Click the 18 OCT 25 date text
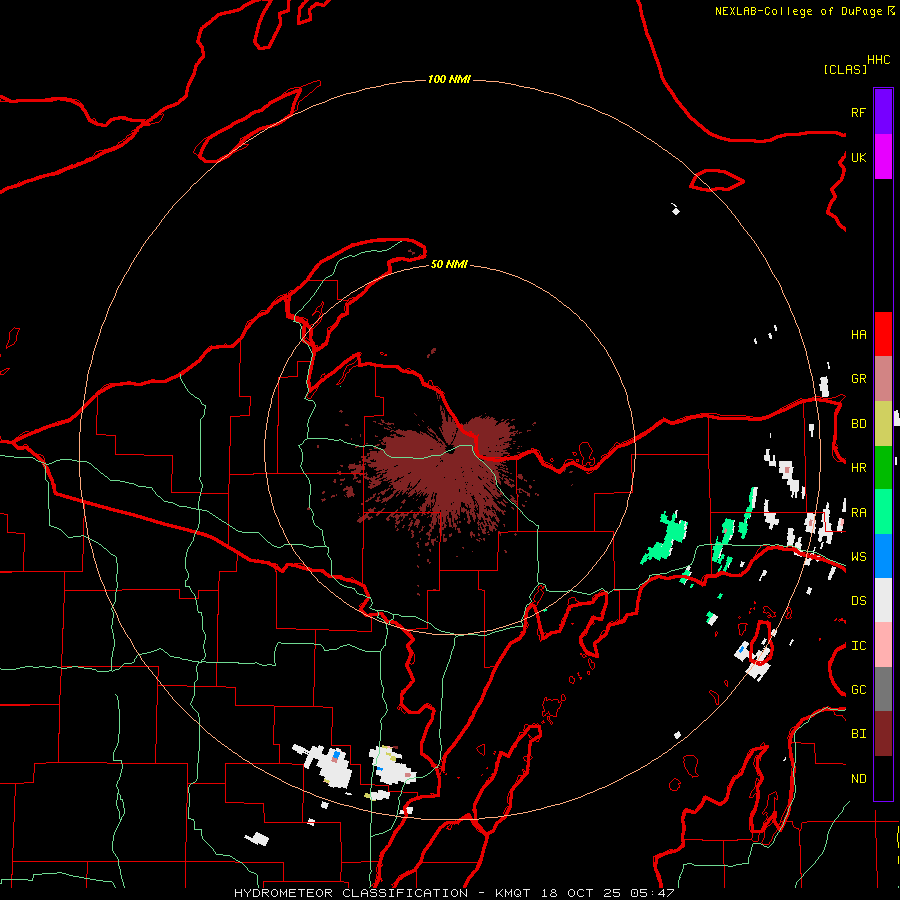 (x=581, y=893)
